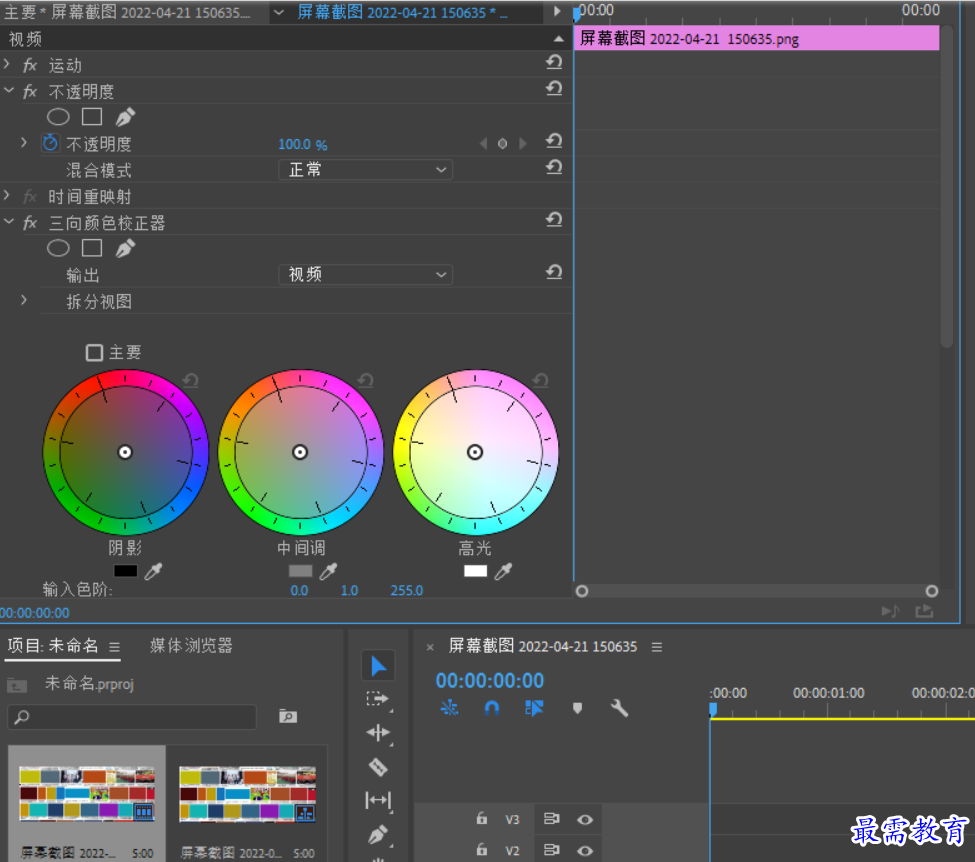Expand the 拆分视图 section

pos(24,300)
